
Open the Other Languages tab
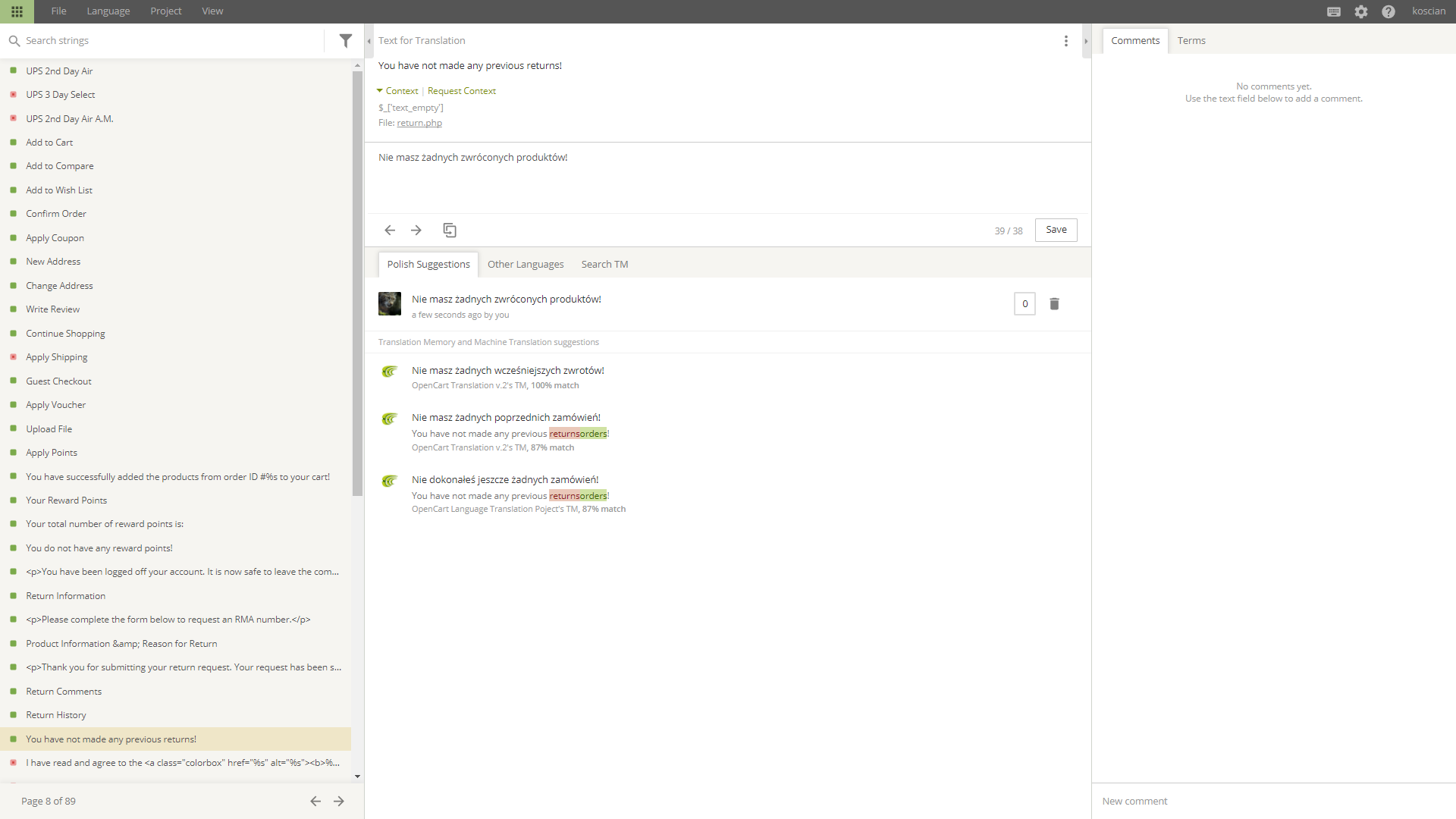click(526, 265)
